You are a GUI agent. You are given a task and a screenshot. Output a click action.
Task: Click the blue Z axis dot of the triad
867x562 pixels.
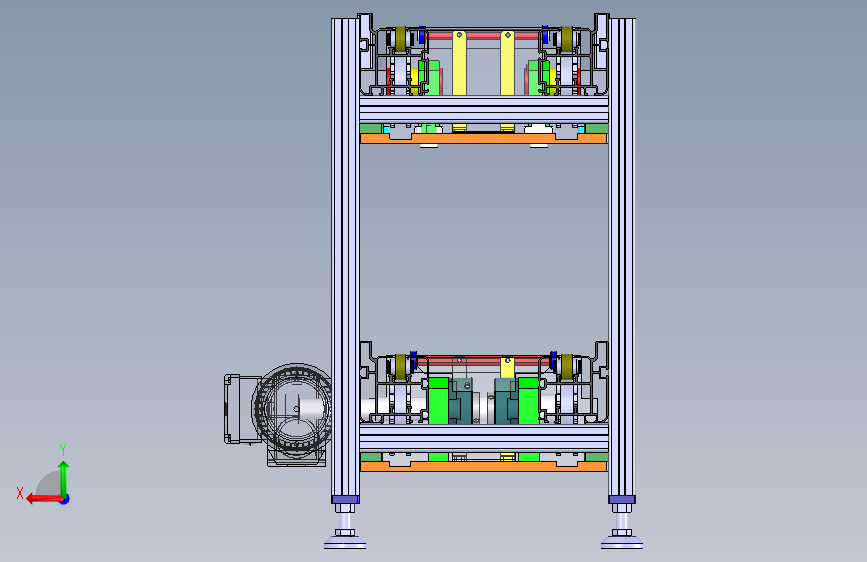[65, 499]
